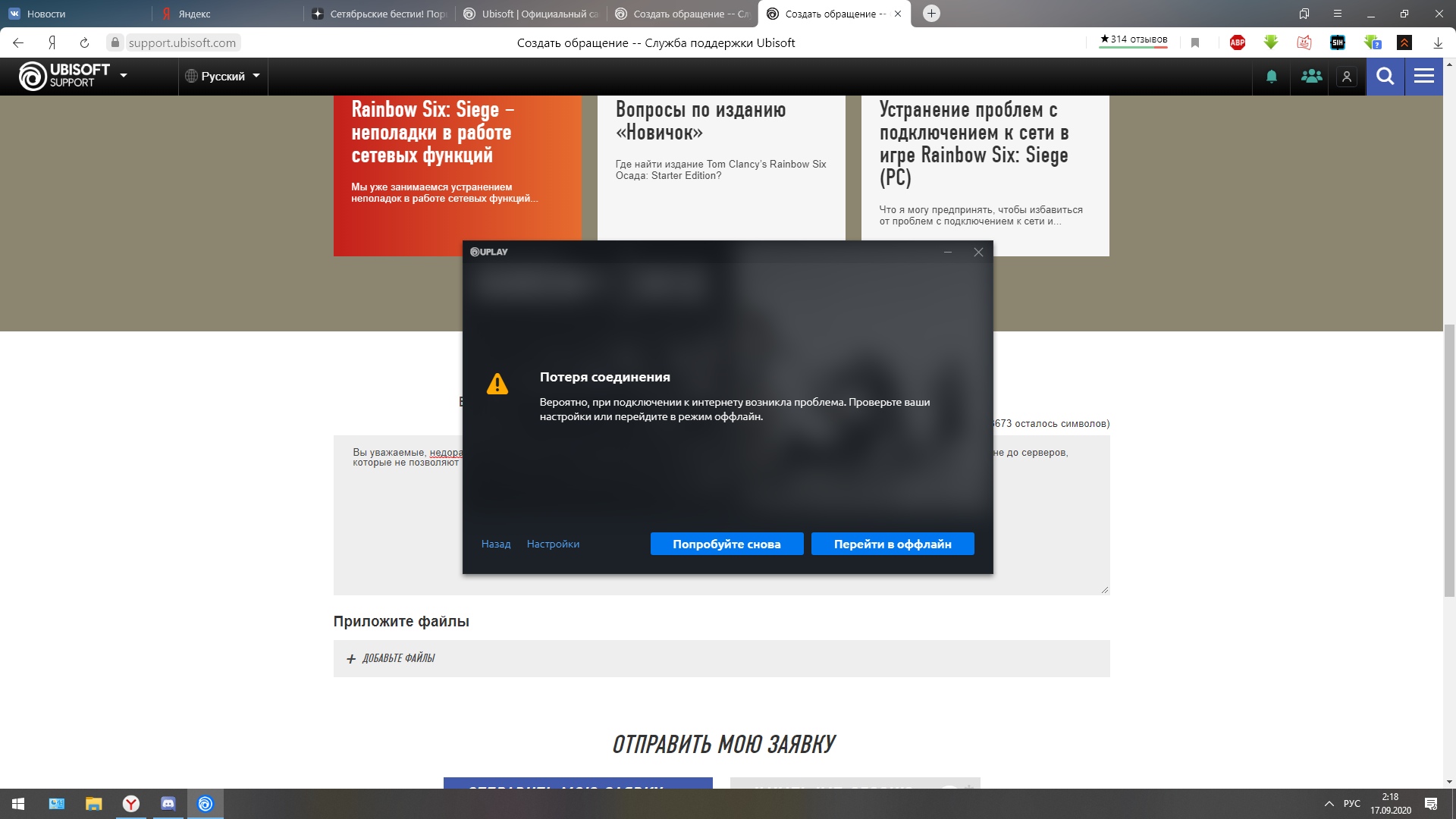Open Discord from the taskbar
Screen dimensions: 1456x819
pyautogui.click(x=168, y=804)
